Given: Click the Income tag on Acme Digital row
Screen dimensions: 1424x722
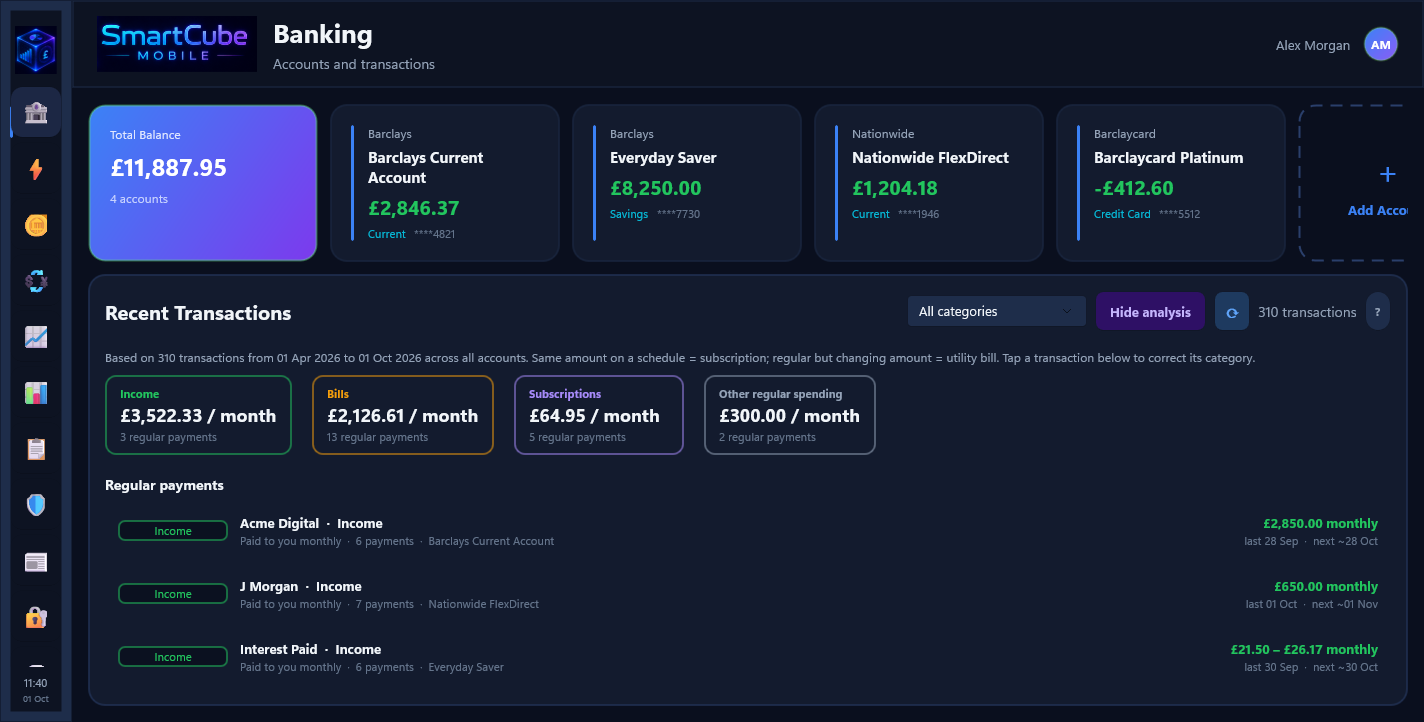Looking at the screenshot, I should pyautogui.click(x=173, y=531).
